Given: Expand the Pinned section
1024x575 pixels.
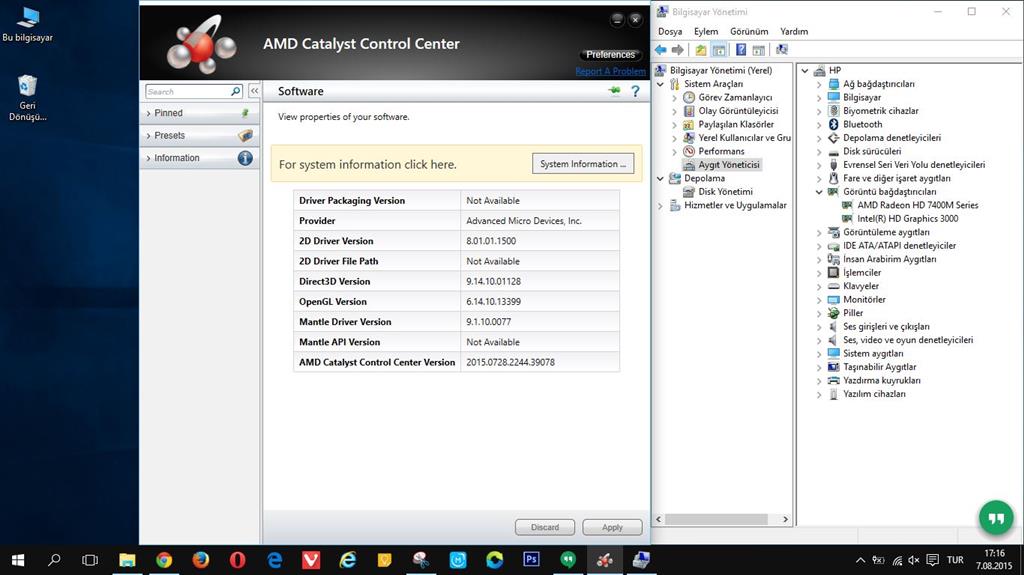Looking at the screenshot, I should pos(199,113).
